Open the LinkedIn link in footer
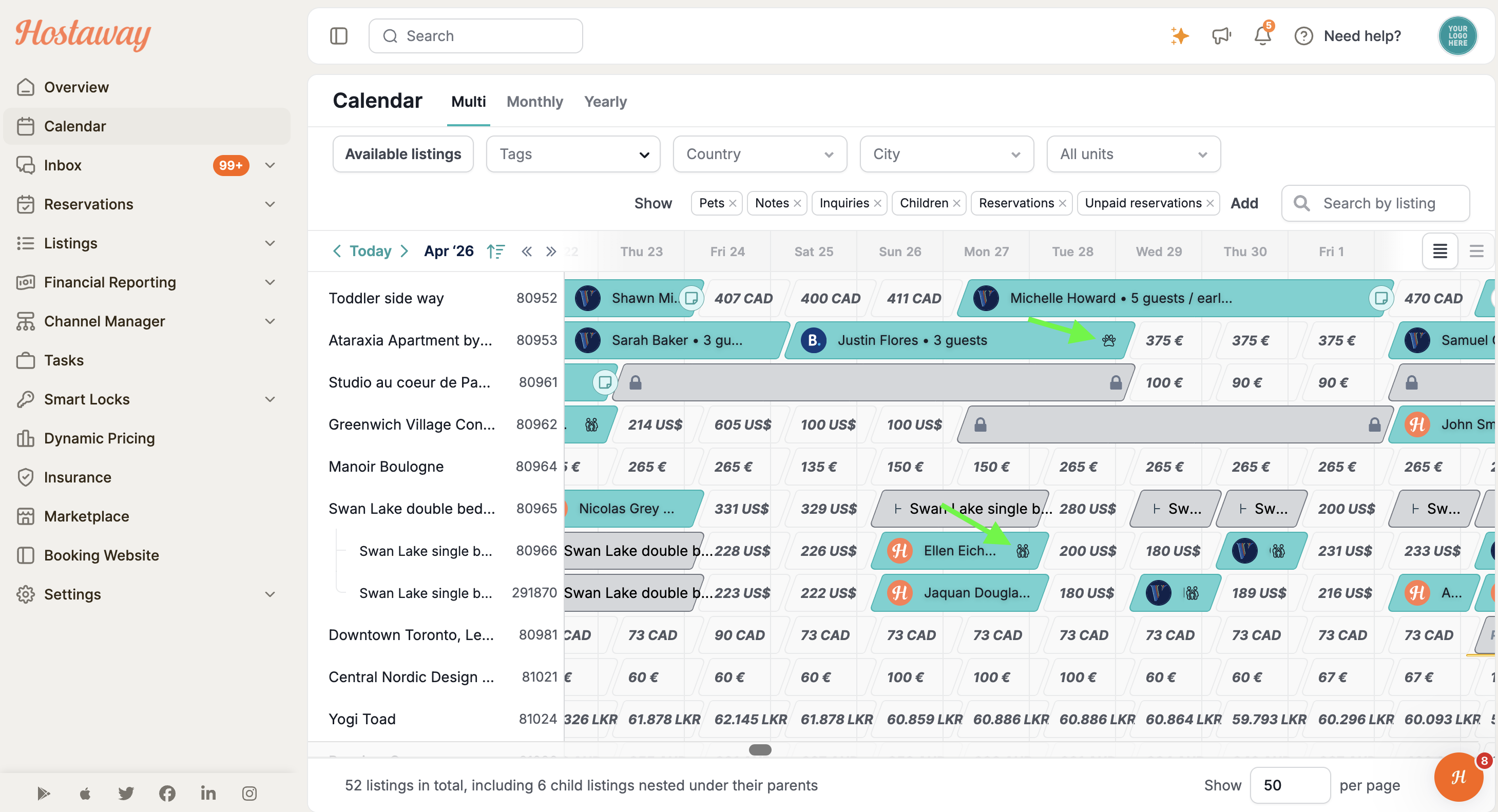This screenshot has width=1498, height=812. [x=208, y=793]
